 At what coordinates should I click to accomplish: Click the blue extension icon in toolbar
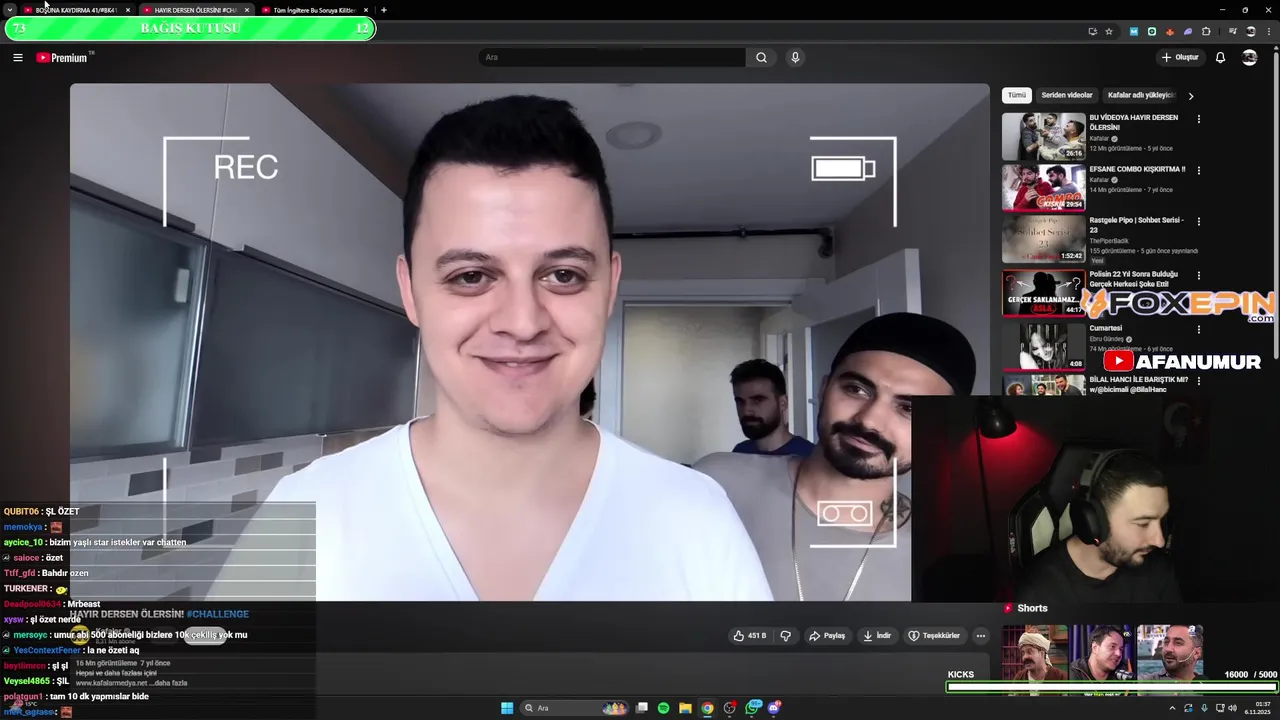coord(1134,32)
